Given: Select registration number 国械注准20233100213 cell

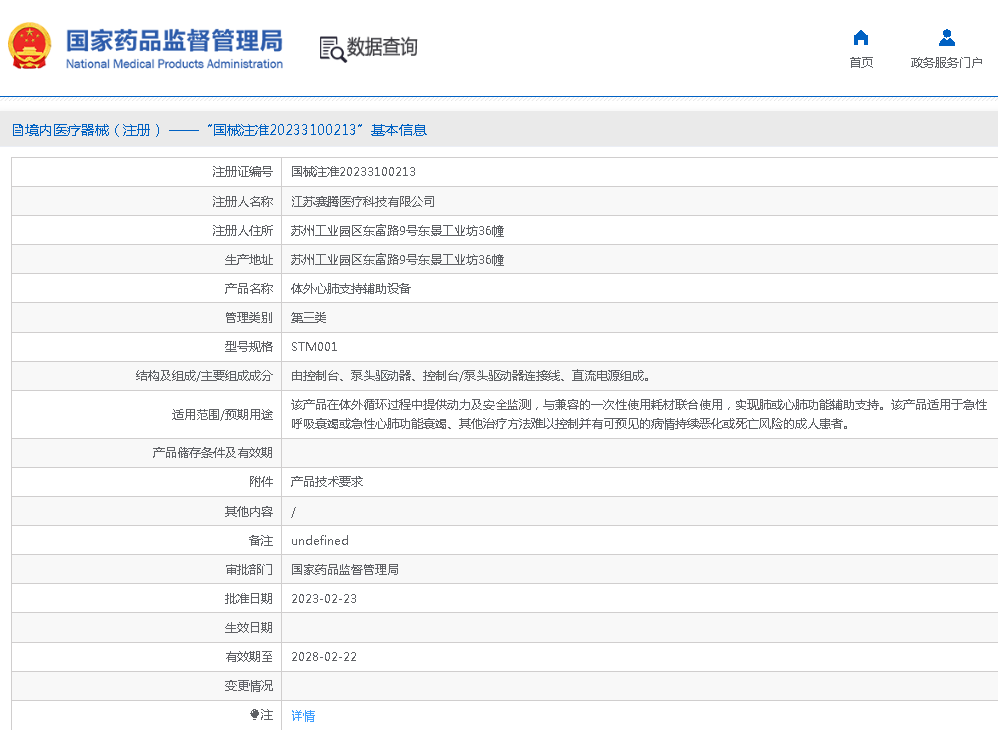Looking at the screenshot, I should [x=353, y=172].
